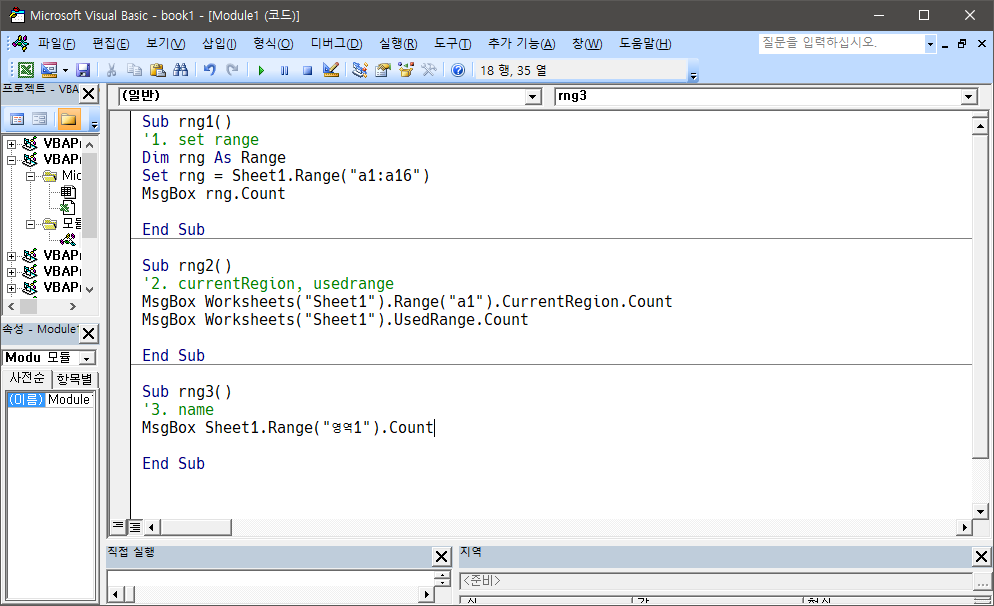
Task: Open the 편집(E) menu
Action: pos(111,44)
